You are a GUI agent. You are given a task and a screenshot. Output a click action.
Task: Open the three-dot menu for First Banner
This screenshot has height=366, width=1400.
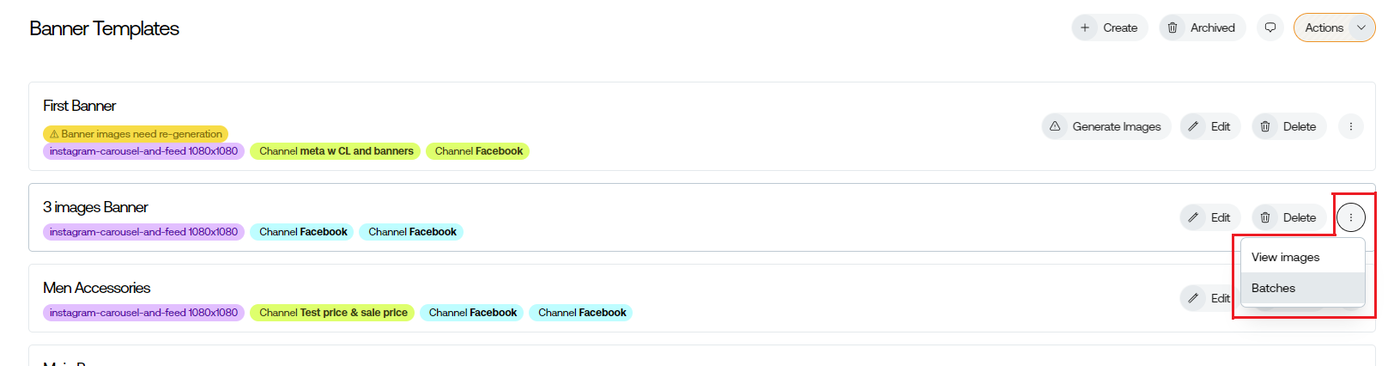tap(1351, 127)
